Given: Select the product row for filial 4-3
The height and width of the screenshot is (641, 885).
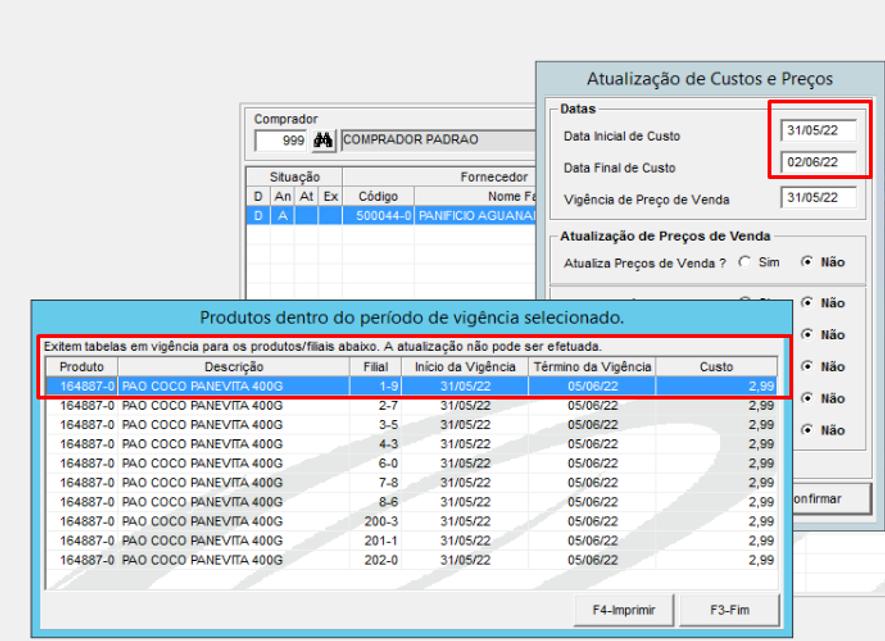Looking at the screenshot, I should point(411,444).
